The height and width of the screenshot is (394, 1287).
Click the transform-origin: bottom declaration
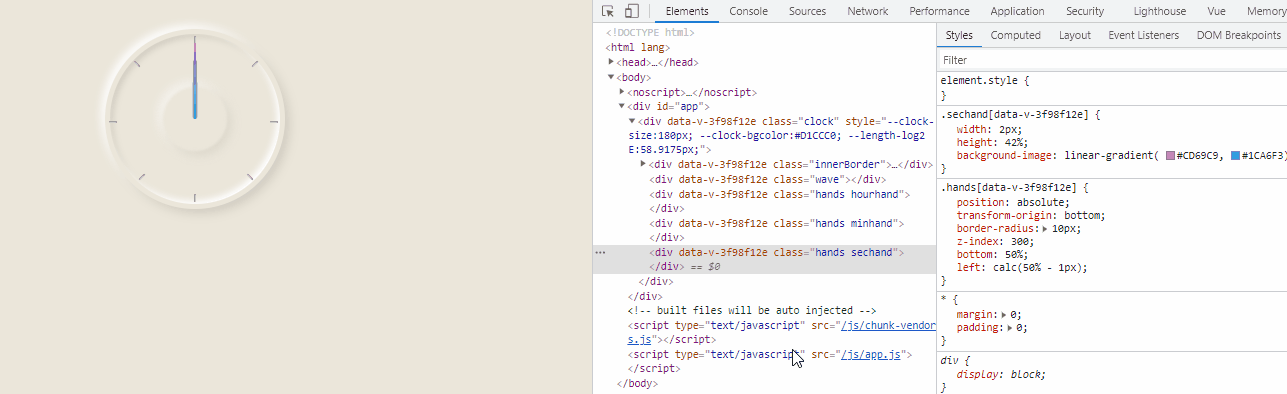(1030, 215)
